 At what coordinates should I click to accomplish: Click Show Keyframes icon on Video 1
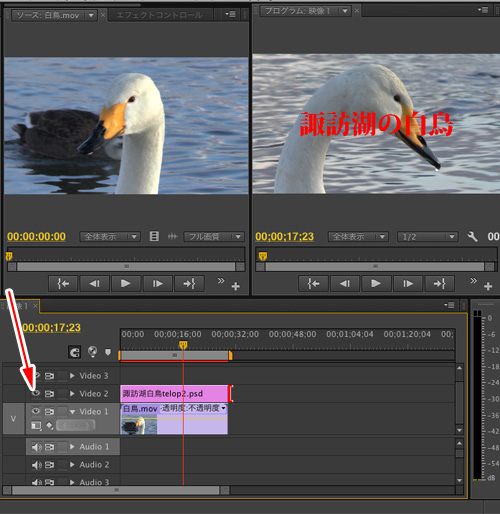50,426
